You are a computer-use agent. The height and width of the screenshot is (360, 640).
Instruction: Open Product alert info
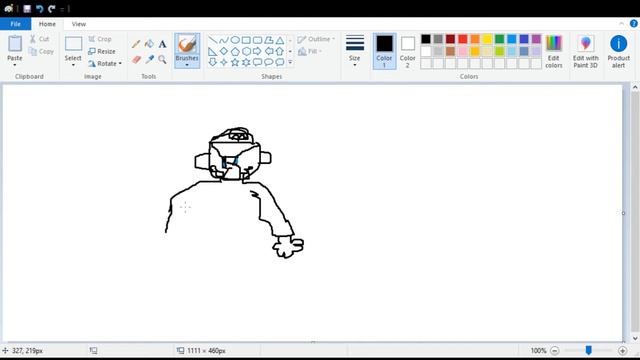pyautogui.click(x=618, y=51)
